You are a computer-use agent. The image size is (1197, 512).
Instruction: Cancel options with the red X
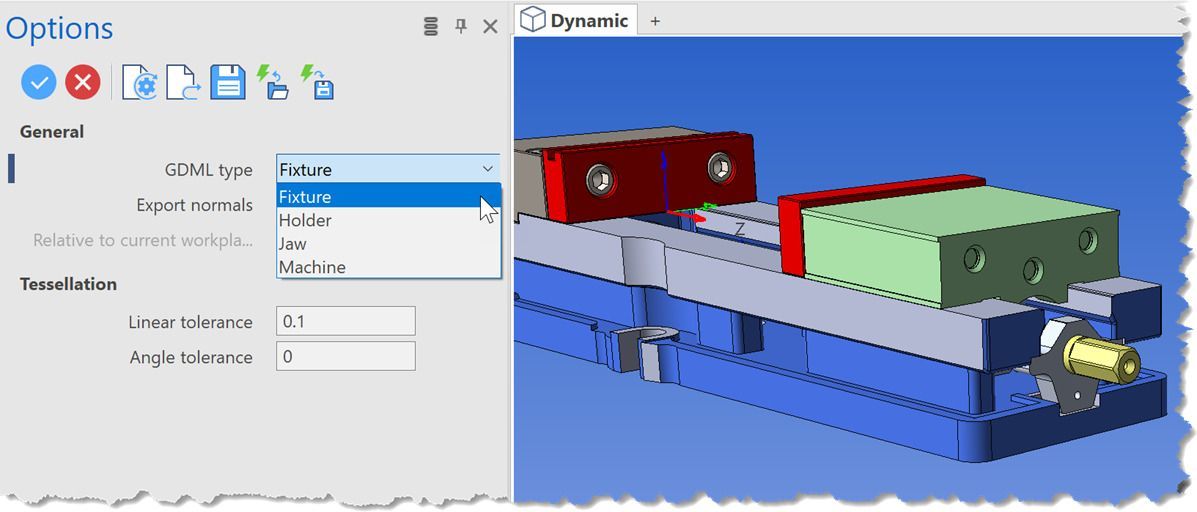82,82
